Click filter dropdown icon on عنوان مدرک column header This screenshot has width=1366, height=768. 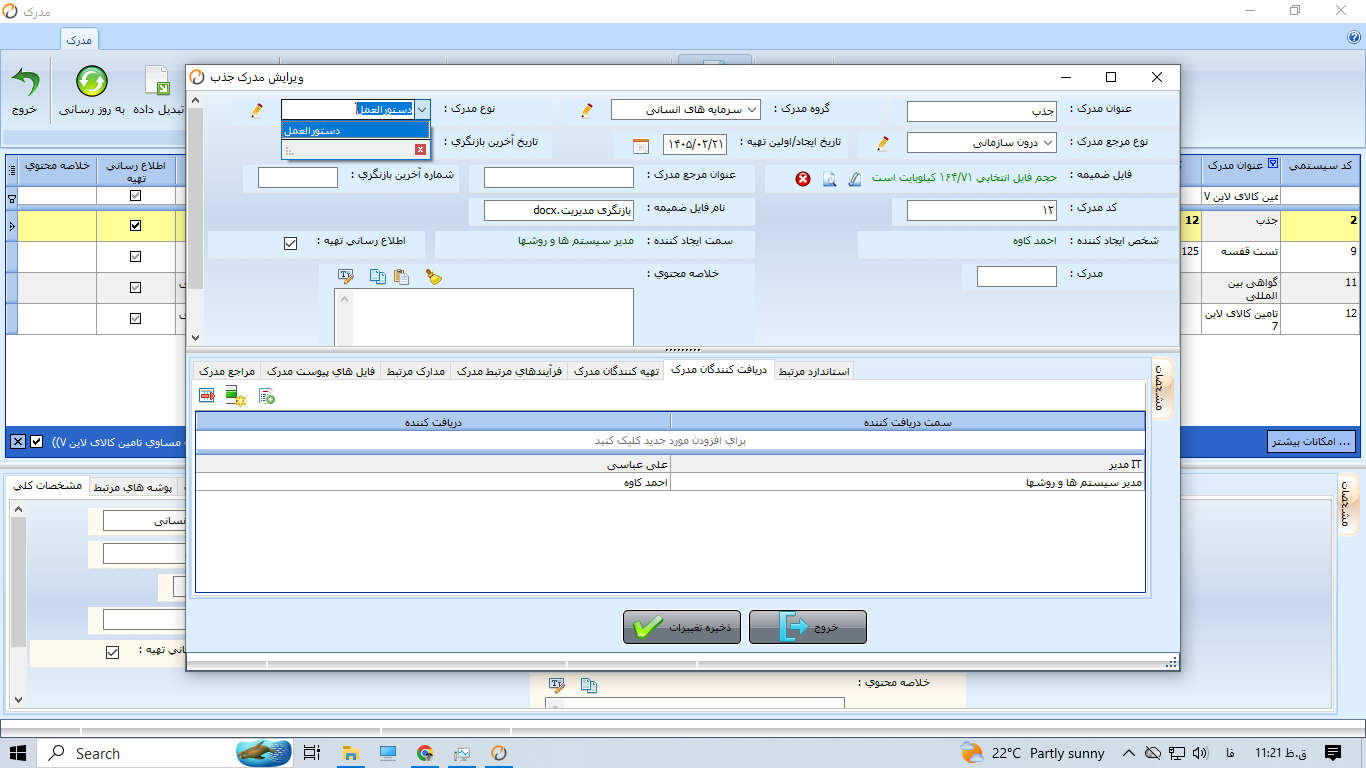(x=1273, y=164)
